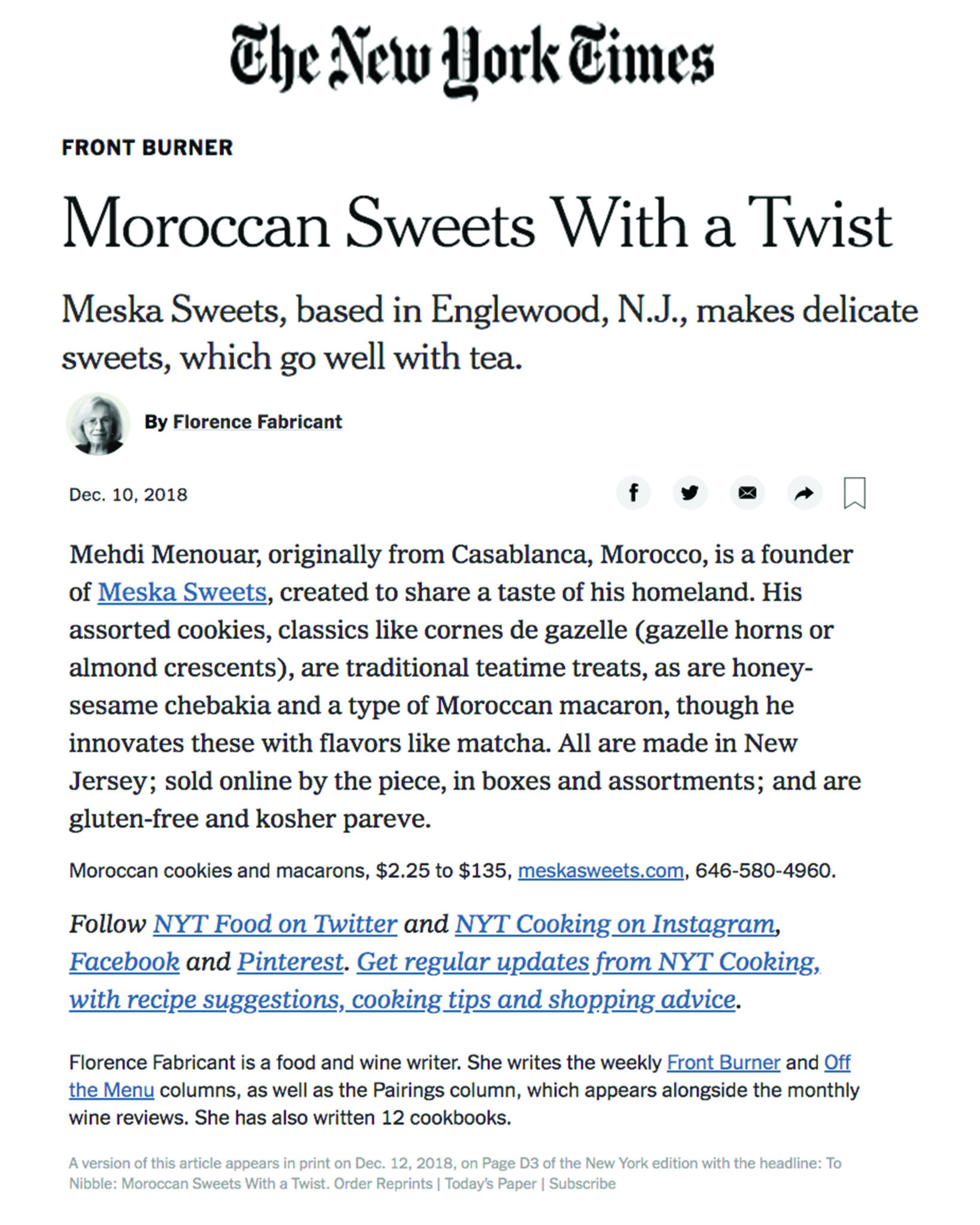Follow NYT Food on Twitter link
The width and height of the screenshot is (980, 1225).
275,924
